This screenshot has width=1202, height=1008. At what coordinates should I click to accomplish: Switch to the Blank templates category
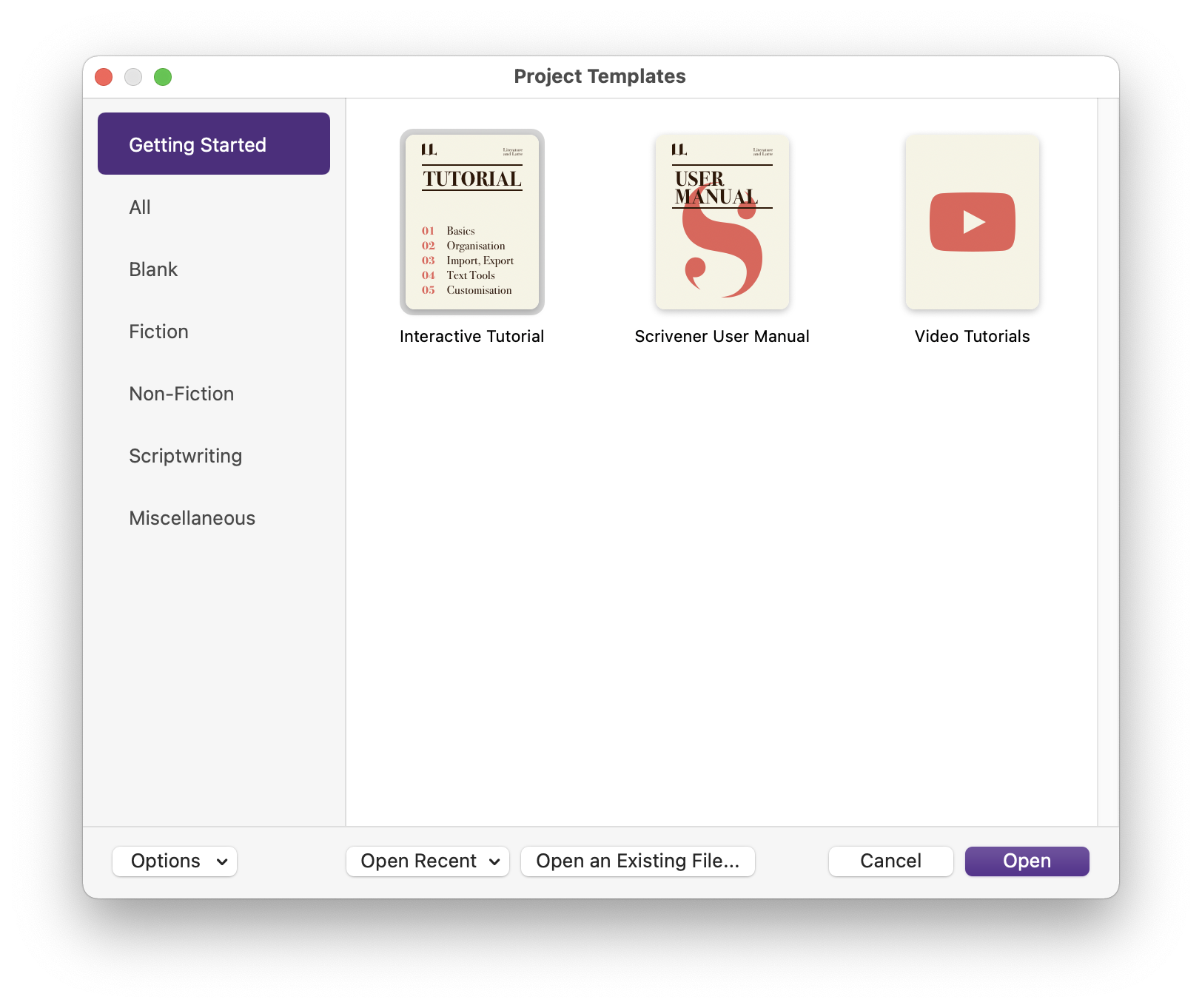coord(153,269)
